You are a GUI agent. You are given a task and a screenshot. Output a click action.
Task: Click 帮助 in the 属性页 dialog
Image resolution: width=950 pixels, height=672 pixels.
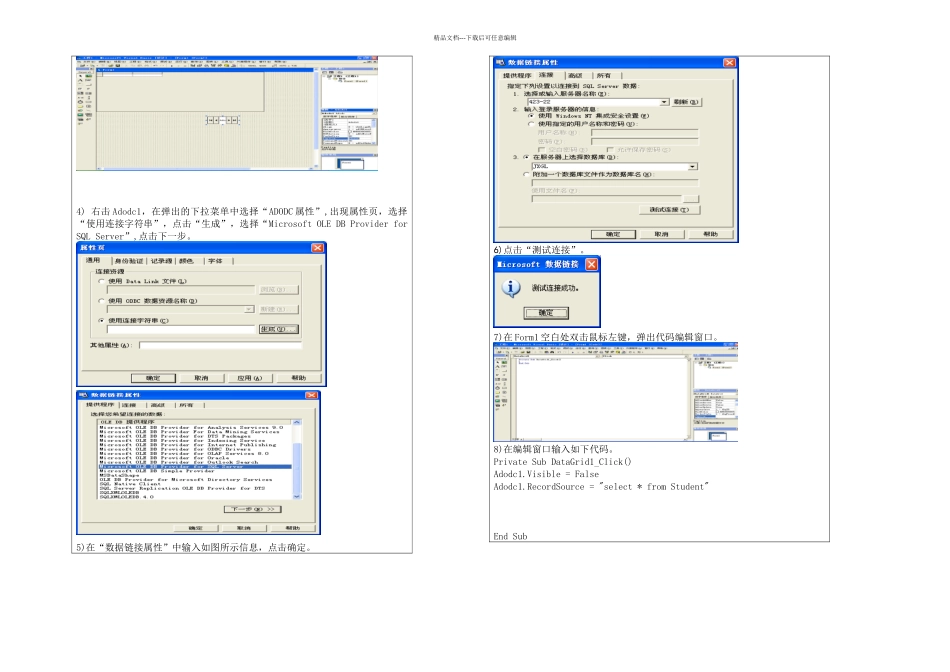click(299, 378)
